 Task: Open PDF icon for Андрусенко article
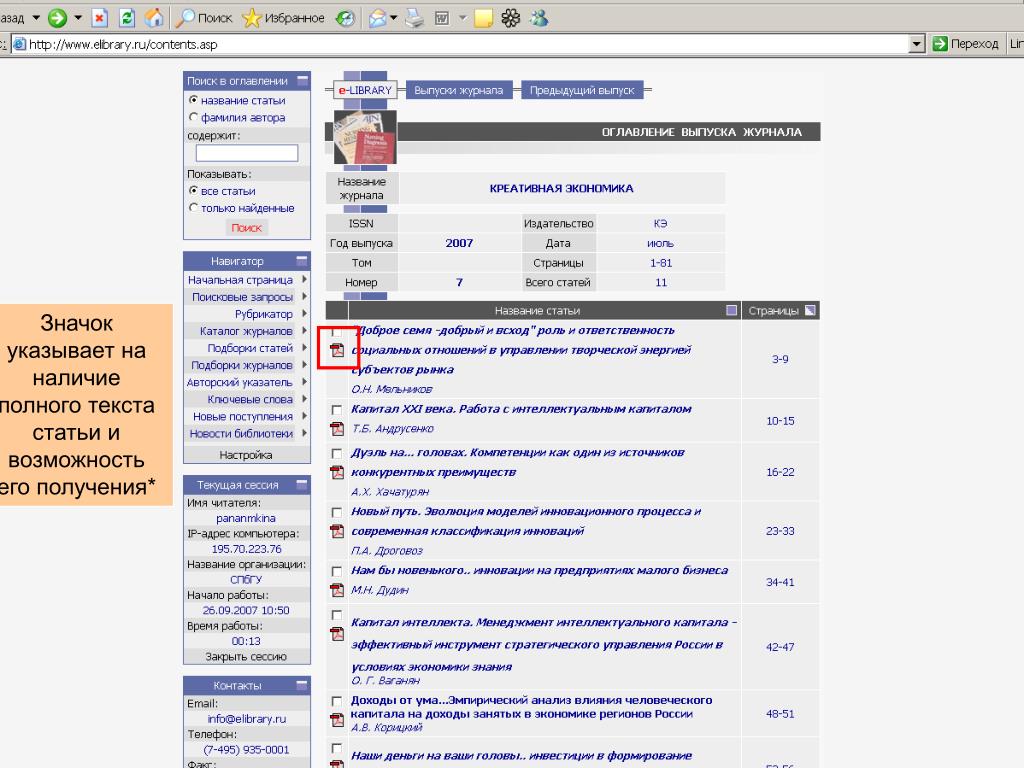(337, 428)
